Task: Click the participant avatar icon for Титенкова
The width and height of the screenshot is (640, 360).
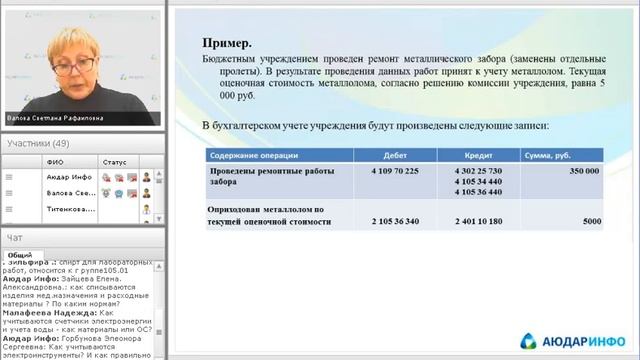Action: 147,209
